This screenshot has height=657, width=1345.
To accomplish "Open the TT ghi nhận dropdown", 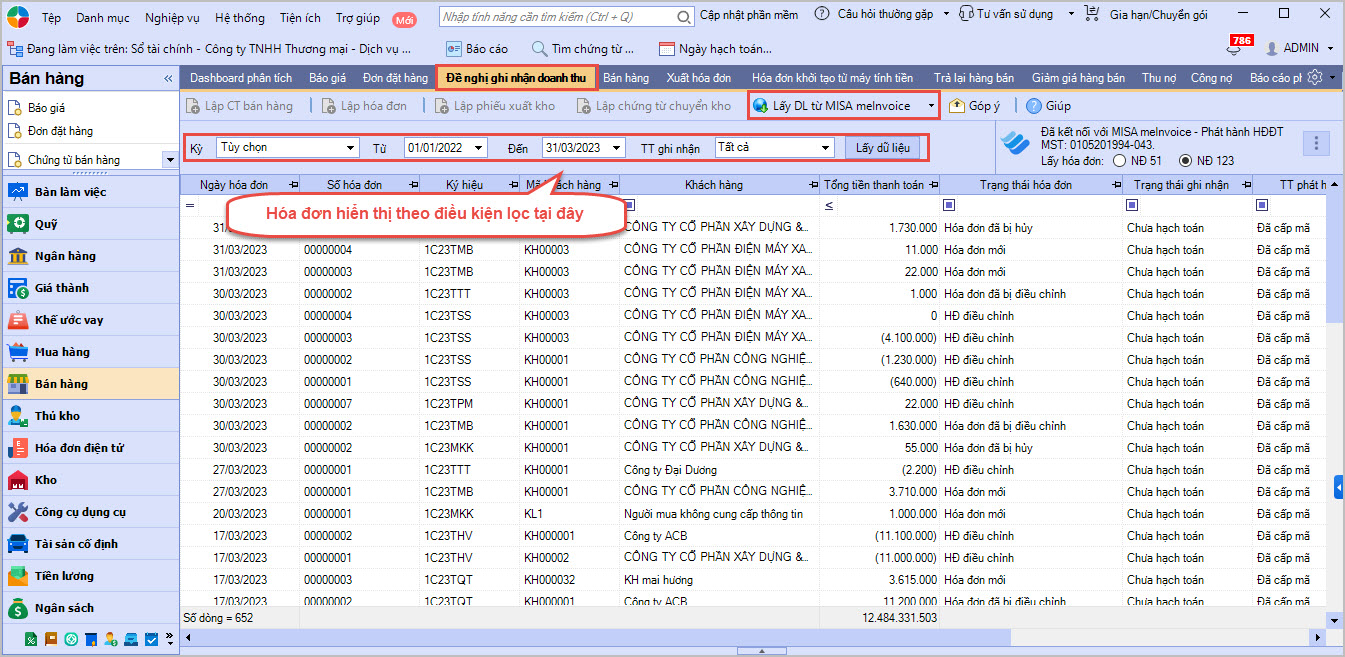I will pyautogui.click(x=825, y=148).
